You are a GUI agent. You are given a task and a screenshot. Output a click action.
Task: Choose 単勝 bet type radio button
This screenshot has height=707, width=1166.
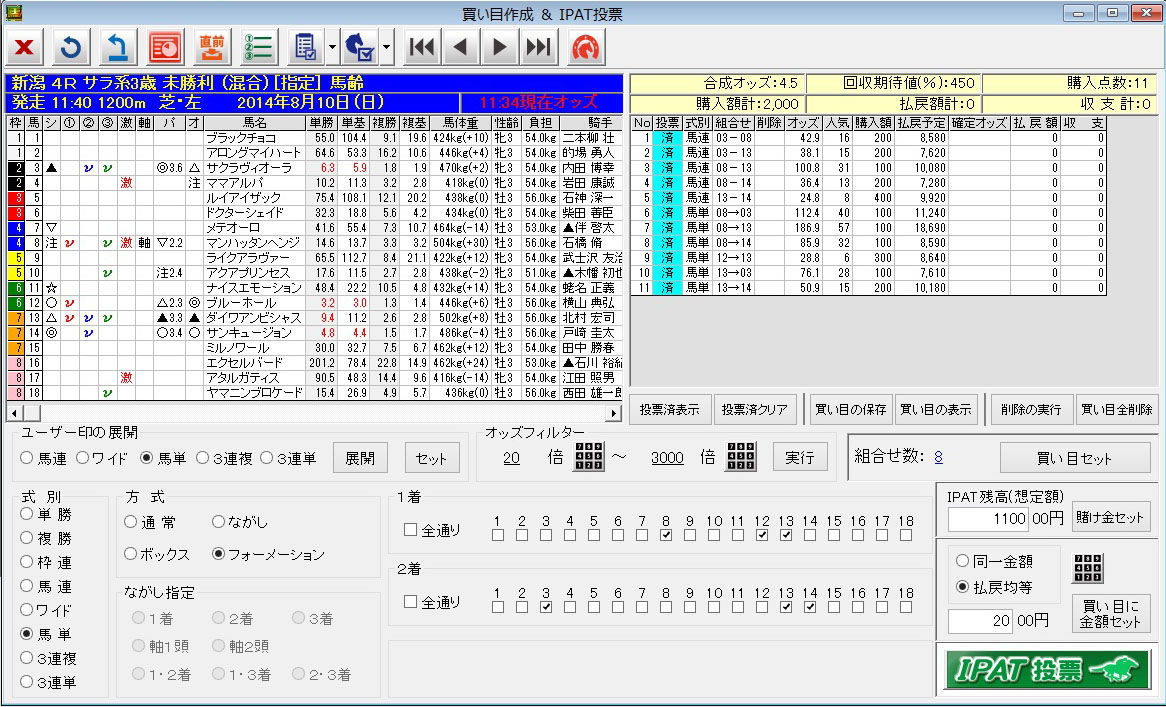pyautogui.click(x=27, y=514)
